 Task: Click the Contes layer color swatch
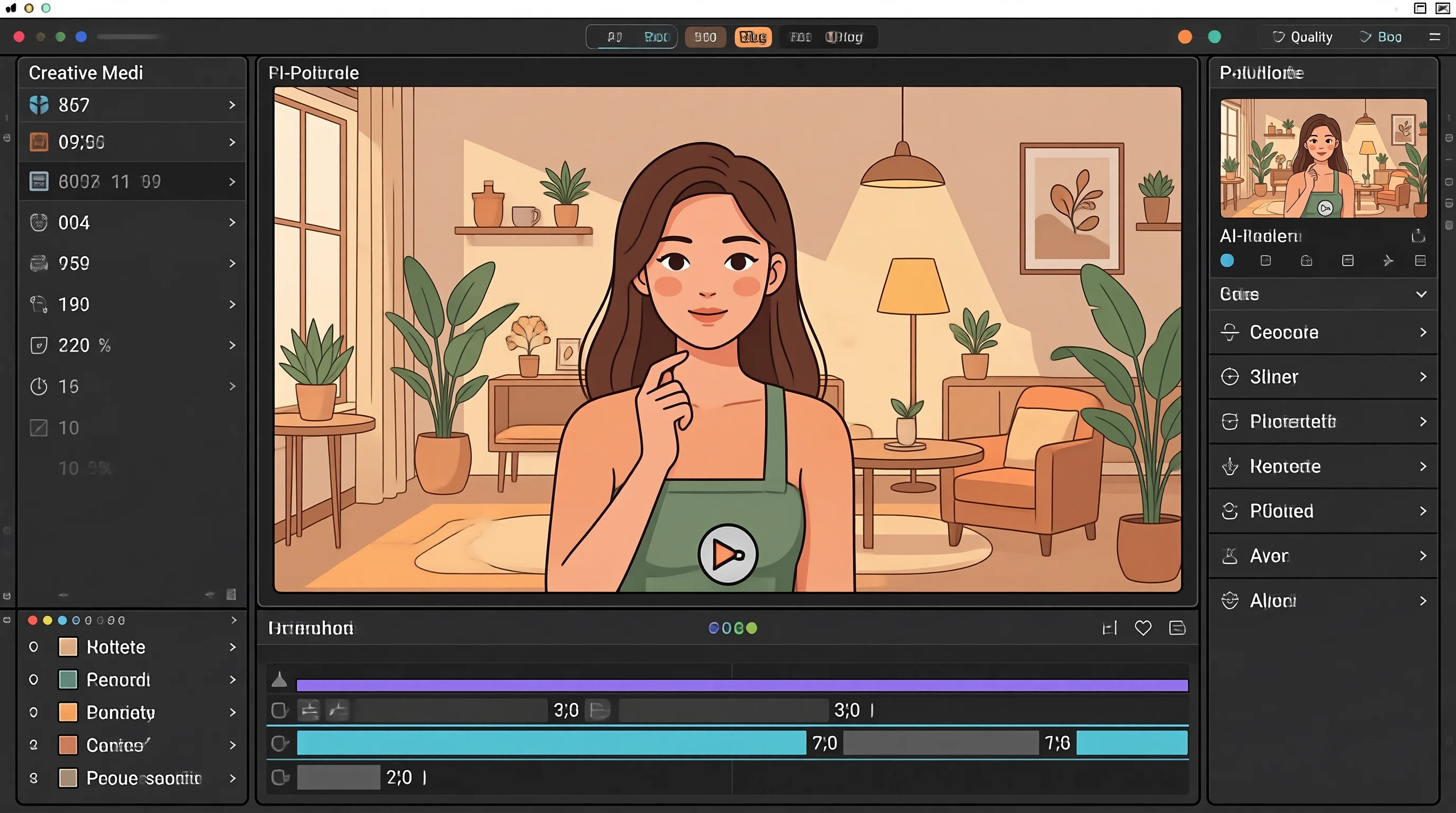pos(68,745)
